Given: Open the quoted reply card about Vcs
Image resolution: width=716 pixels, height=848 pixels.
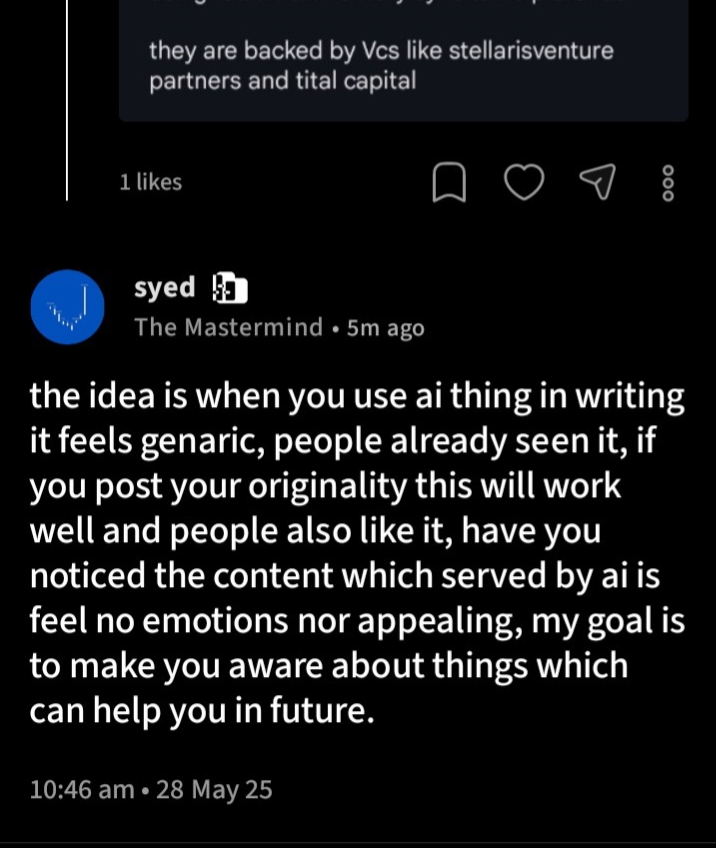Looking at the screenshot, I should pyautogui.click(x=403, y=65).
